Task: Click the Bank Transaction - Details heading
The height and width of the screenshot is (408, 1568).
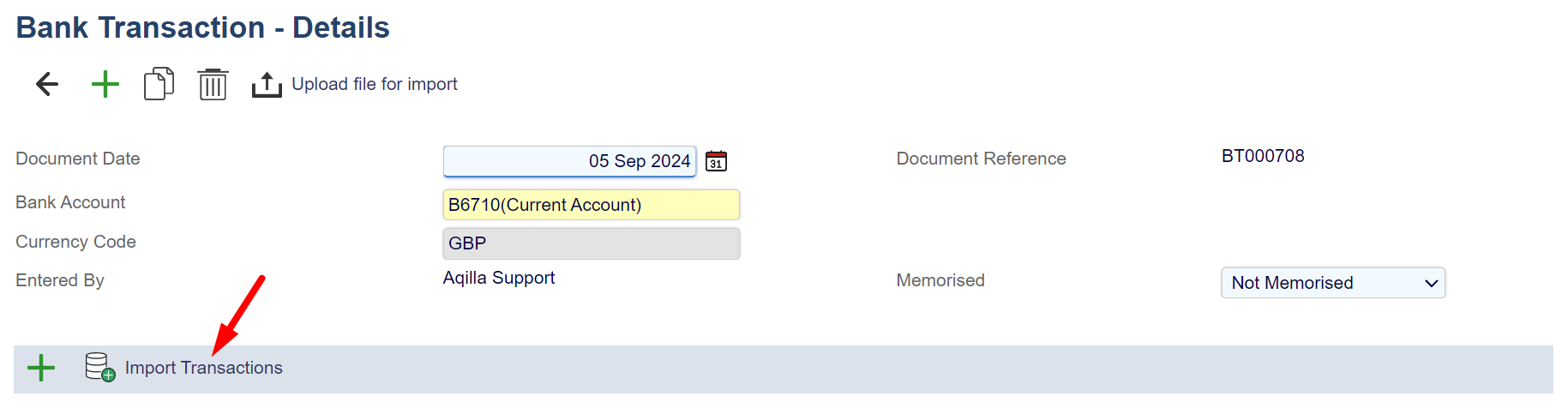Action: 203,27
